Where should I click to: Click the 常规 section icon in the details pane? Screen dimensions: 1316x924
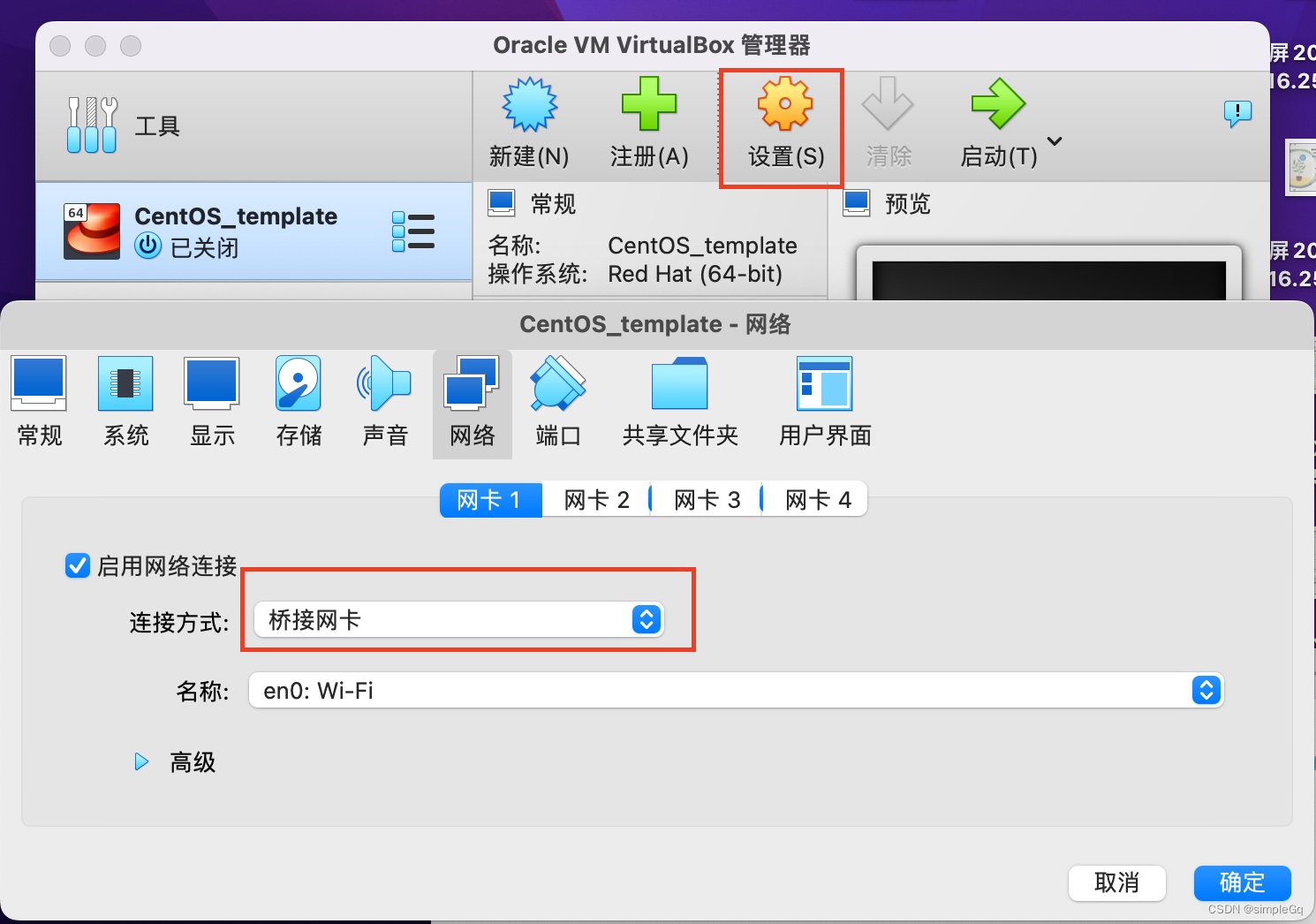502,203
